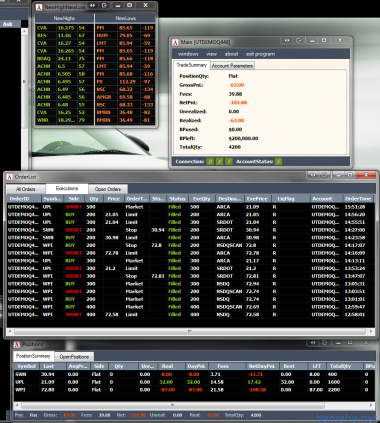
Task: Click the pin icon in Positions titlebar
Action: click(x=313, y=343)
